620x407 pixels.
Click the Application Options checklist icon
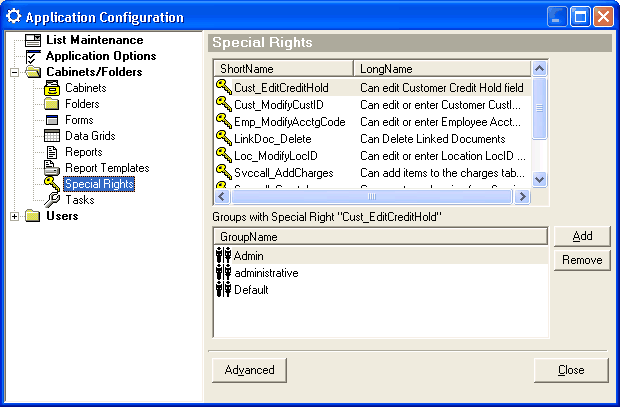[33, 56]
